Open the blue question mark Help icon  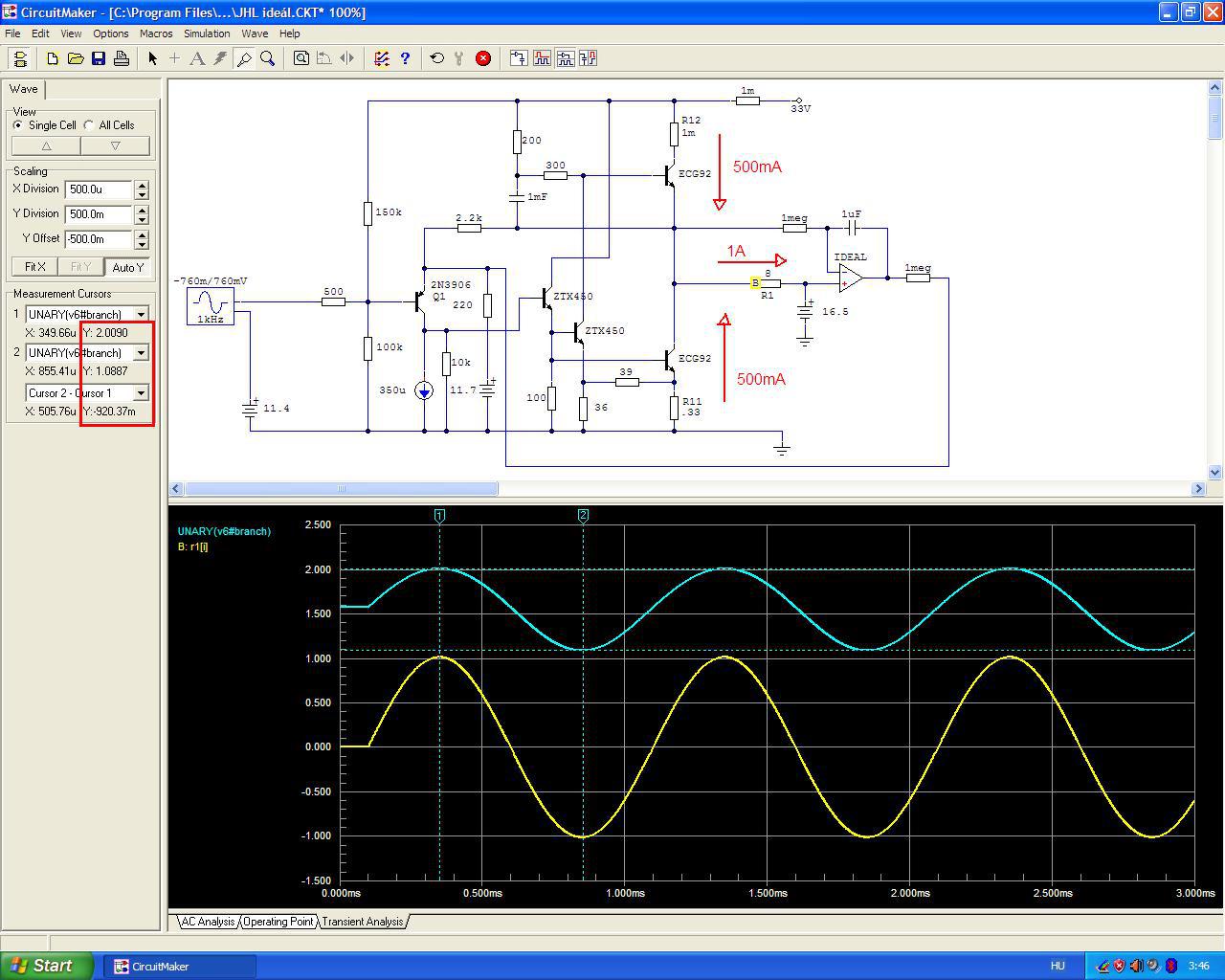tap(405, 58)
